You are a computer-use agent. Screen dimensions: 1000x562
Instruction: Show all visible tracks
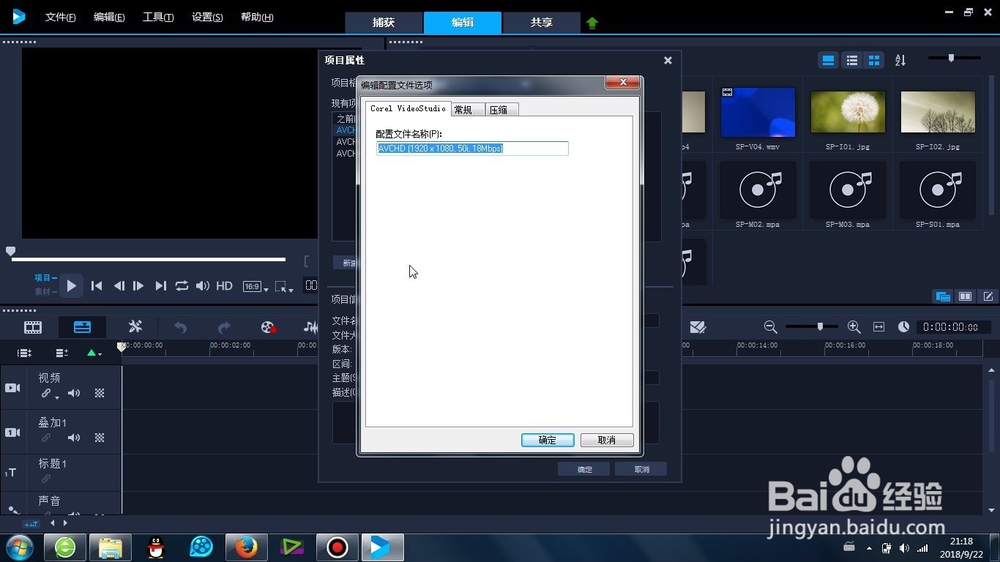pos(24,353)
